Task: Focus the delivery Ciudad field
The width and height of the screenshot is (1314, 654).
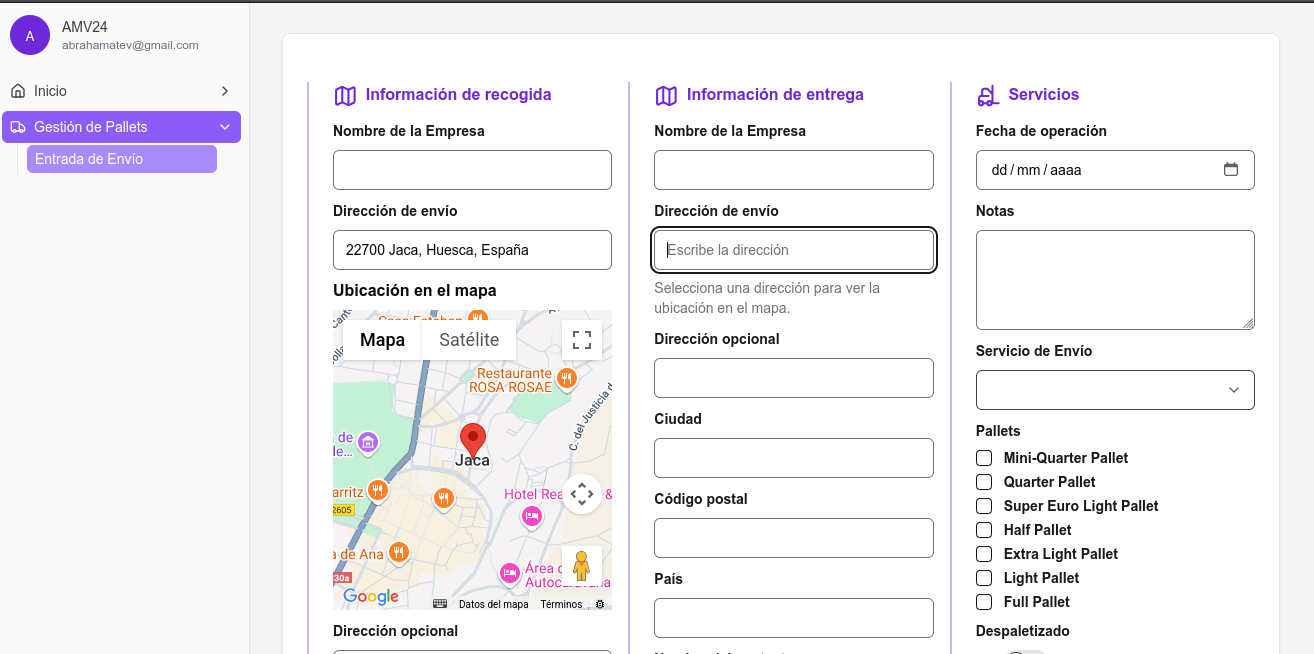Action: pos(794,458)
